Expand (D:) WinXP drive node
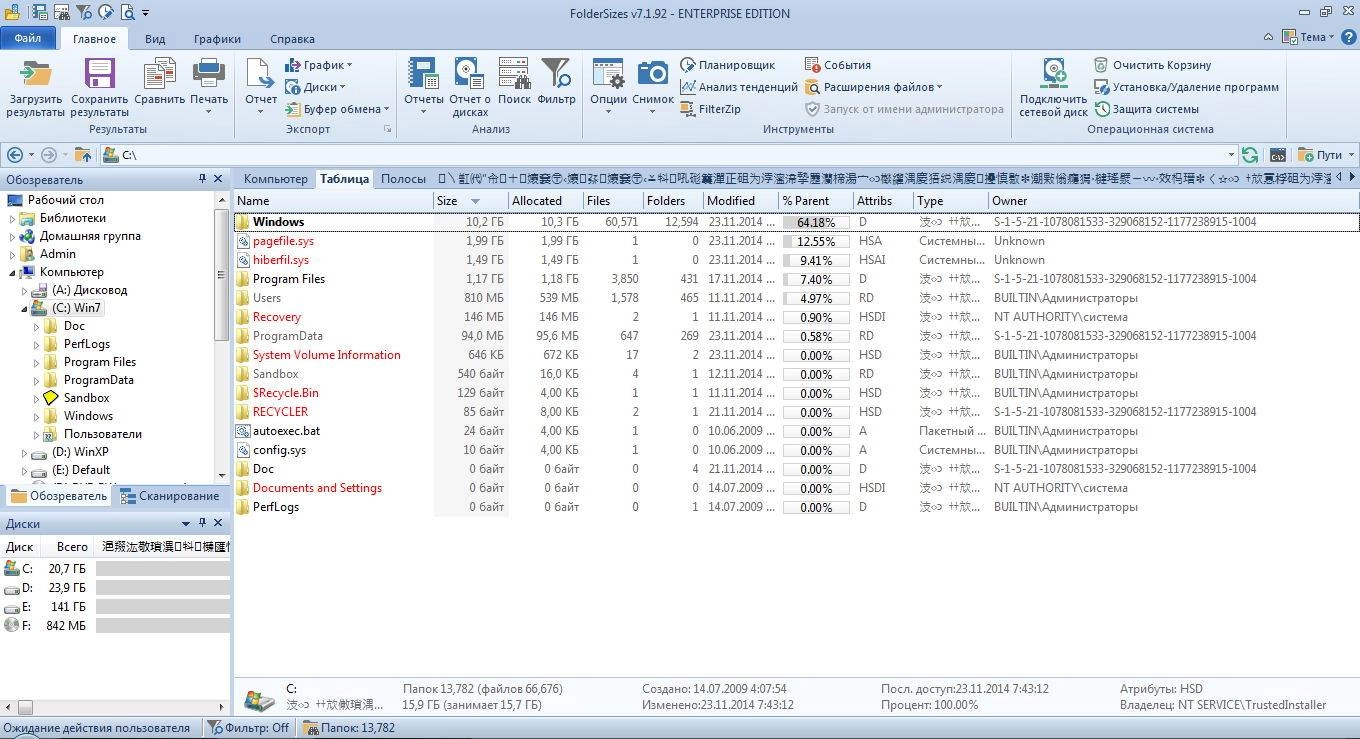The width and height of the screenshot is (1360, 739). [25, 452]
